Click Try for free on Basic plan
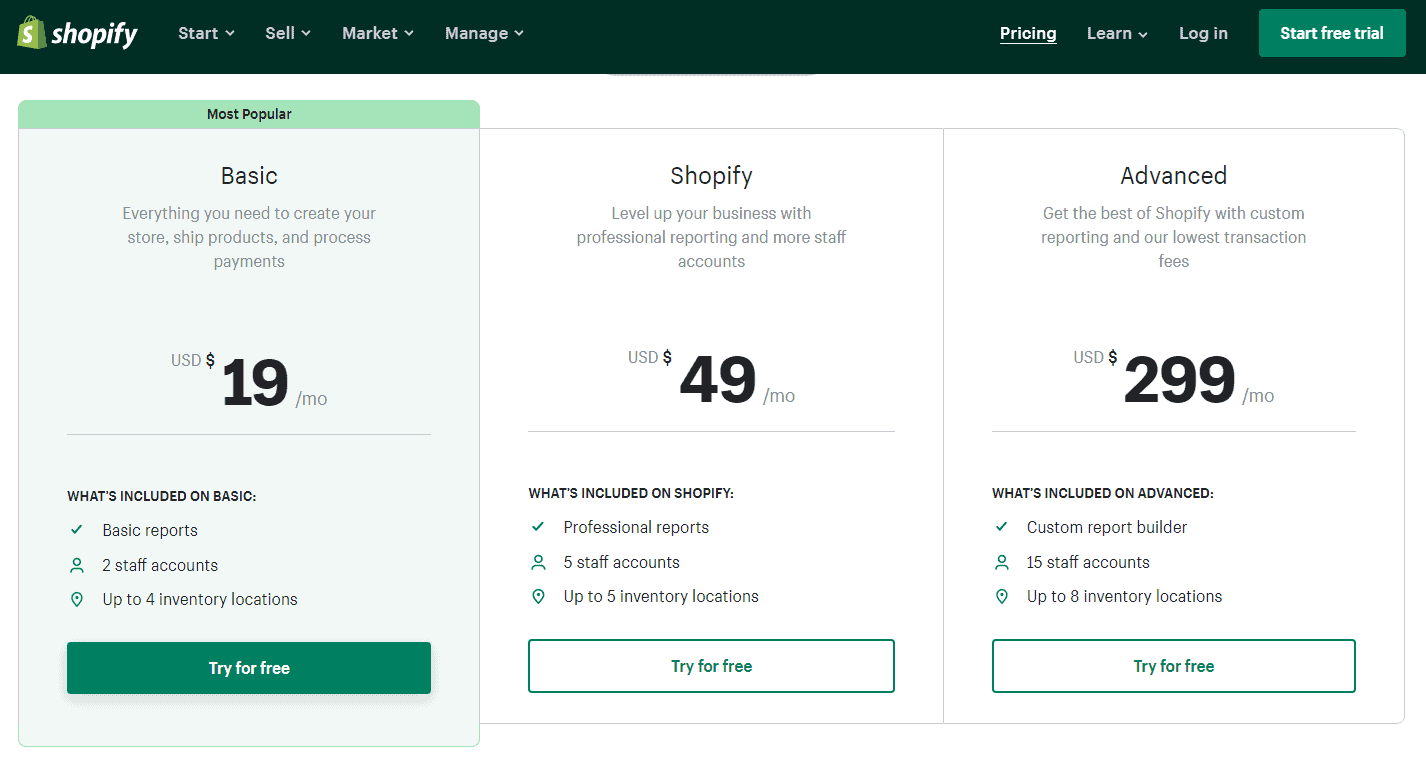Viewport: 1426px width, 759px height. click(249, 668)
